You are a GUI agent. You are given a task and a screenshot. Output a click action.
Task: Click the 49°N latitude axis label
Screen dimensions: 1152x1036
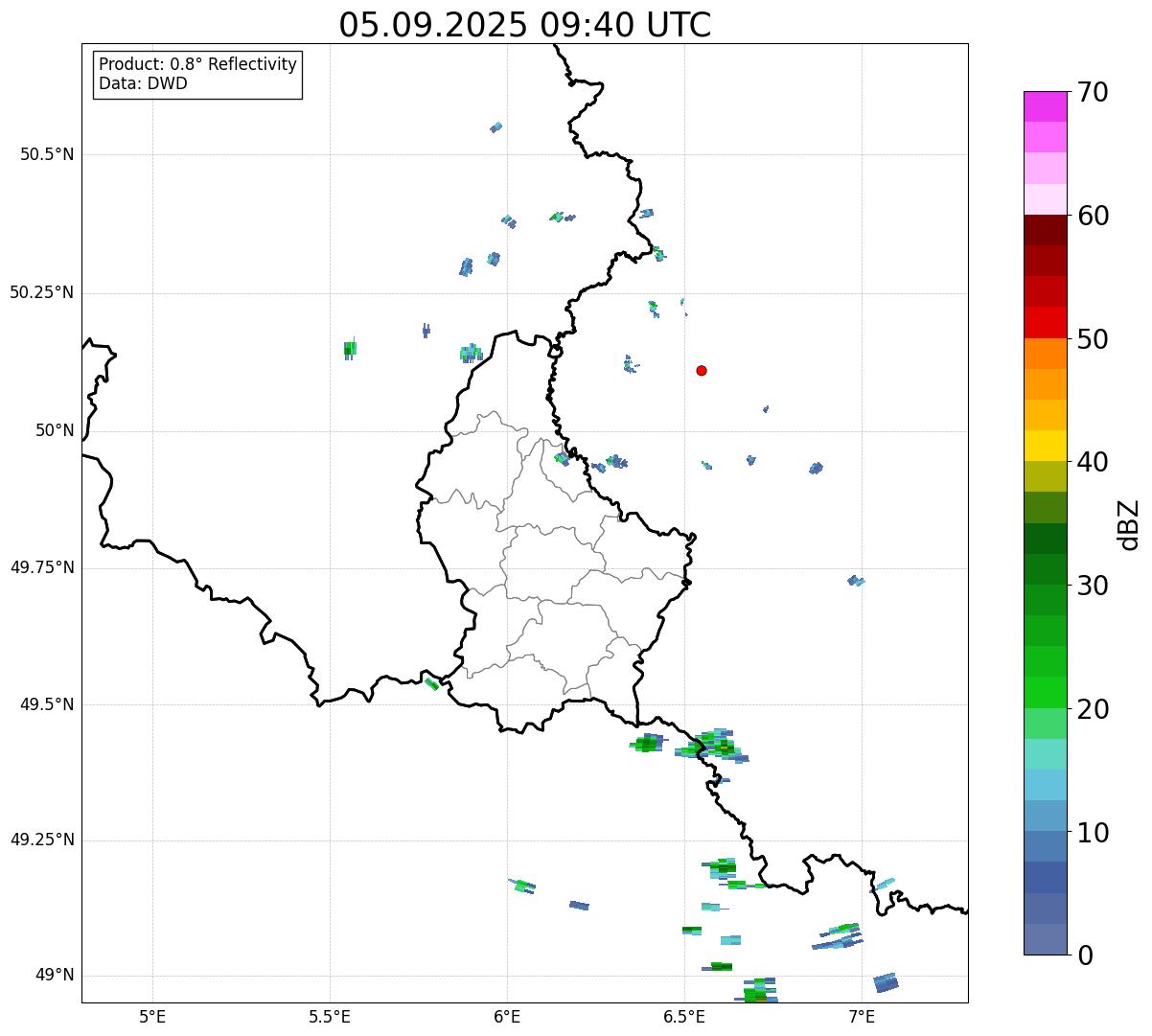[55, 976]
